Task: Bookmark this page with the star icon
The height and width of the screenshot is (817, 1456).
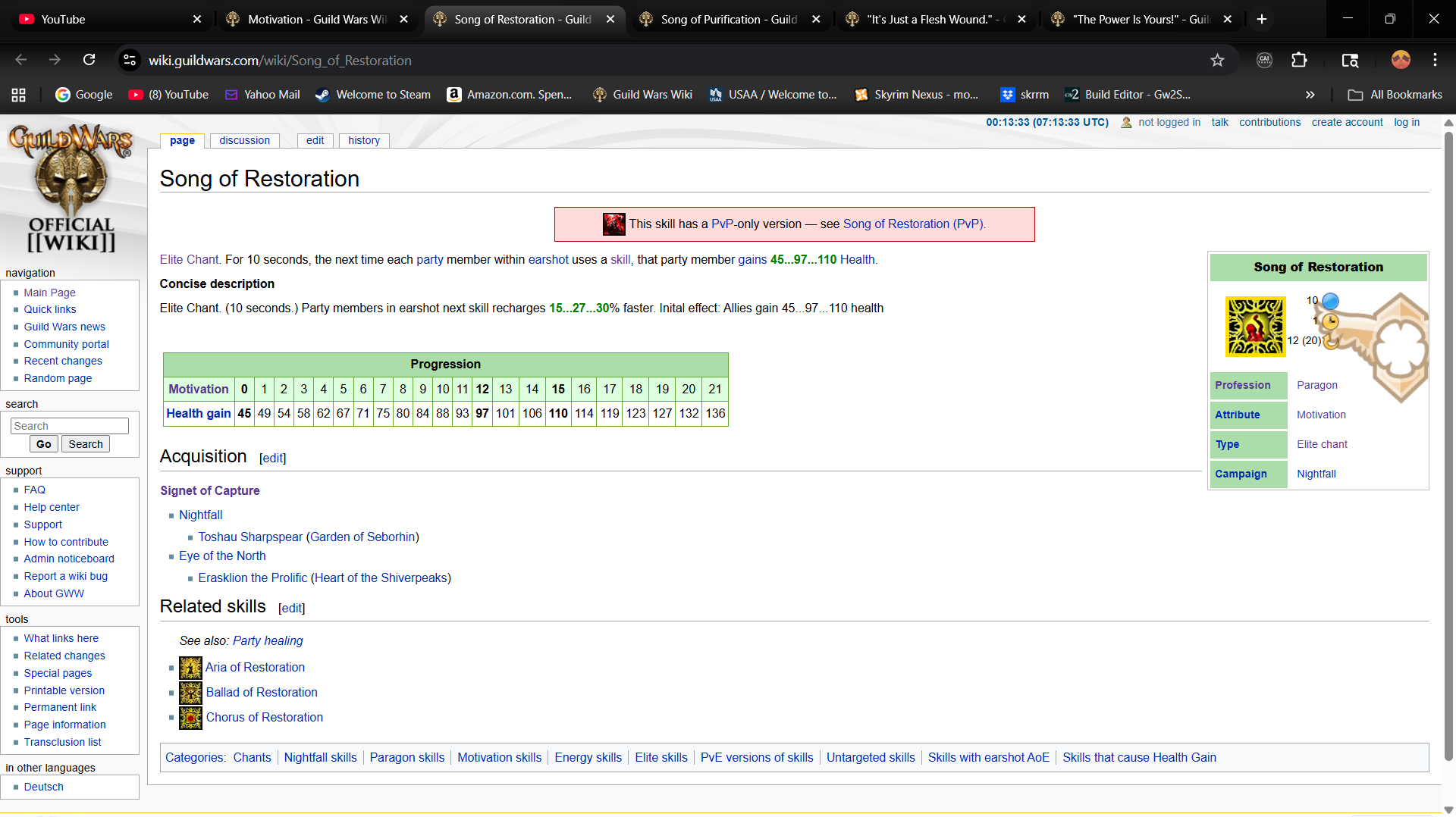Action: pos(1217,60)
